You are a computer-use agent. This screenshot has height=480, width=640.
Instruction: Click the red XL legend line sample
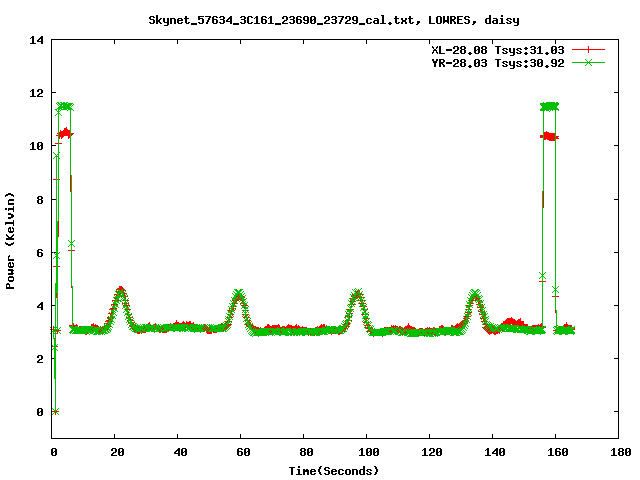(x=588, y=50)
